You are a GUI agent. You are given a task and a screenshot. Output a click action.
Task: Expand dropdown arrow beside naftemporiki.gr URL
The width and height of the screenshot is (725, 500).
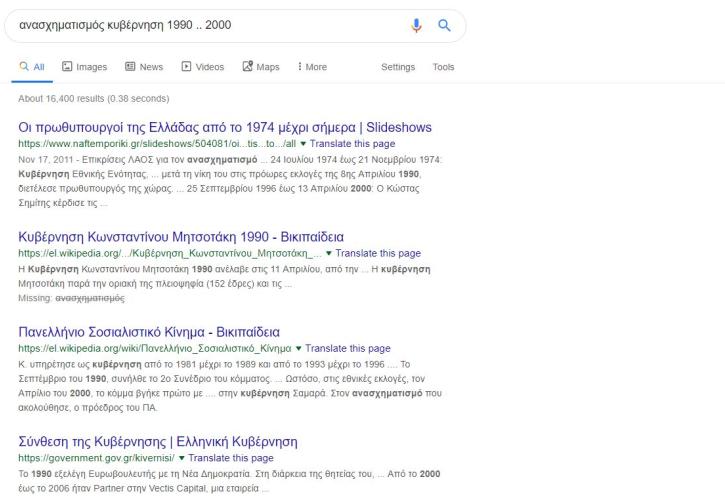coord(303,144)
